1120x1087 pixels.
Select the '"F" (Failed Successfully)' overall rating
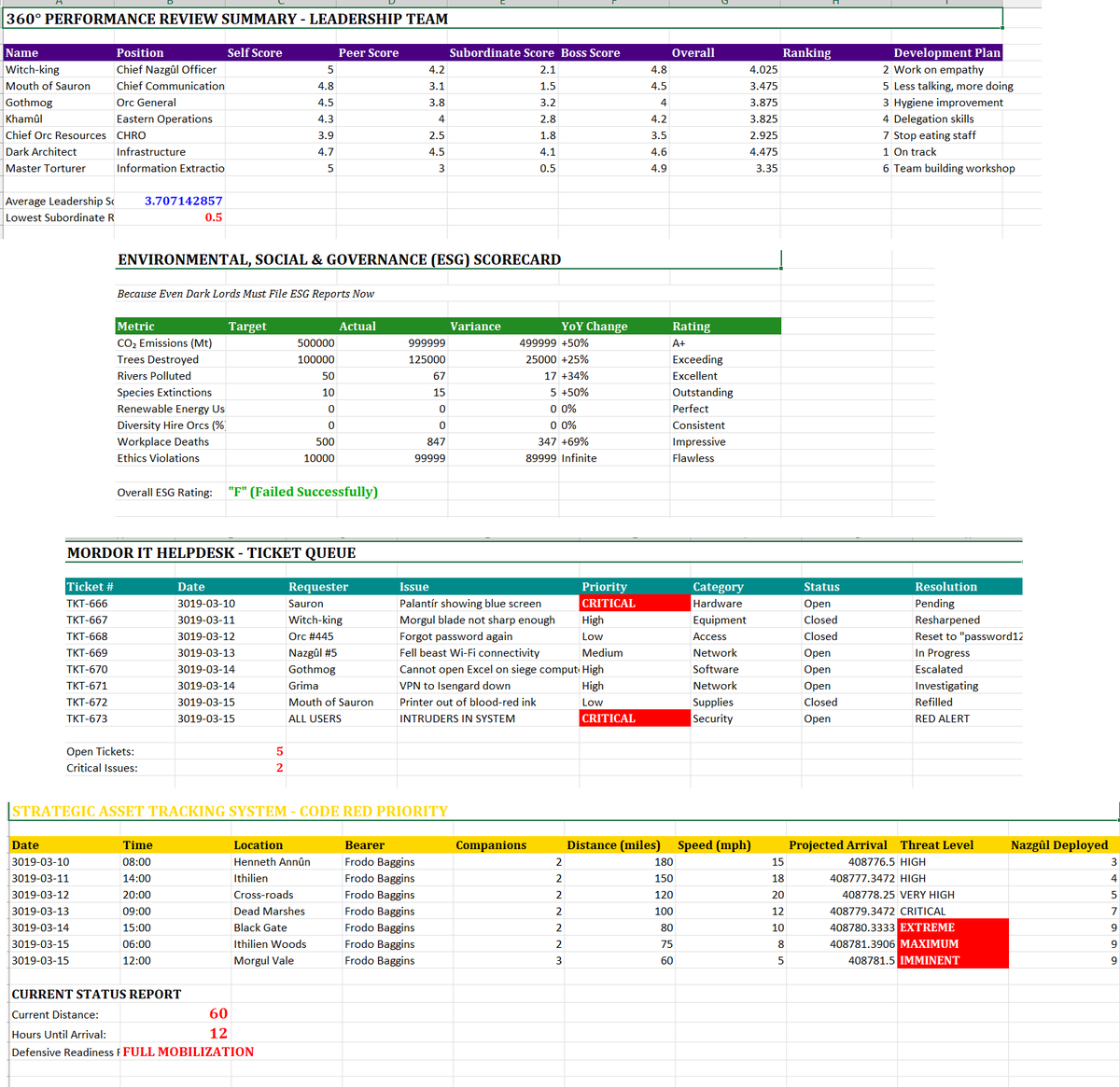tap(303, 492)
